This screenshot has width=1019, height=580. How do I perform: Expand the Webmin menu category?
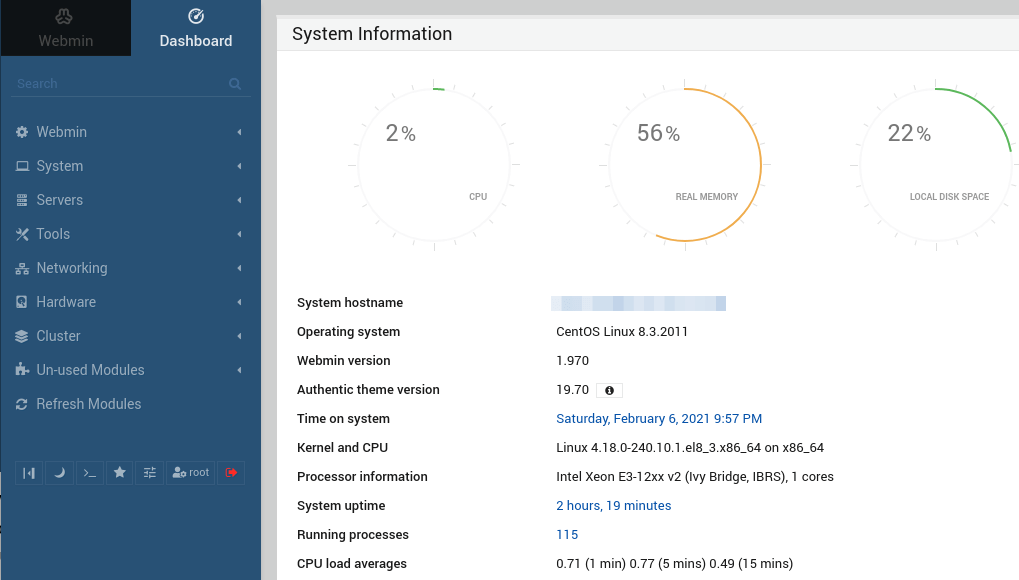[61, 132]
